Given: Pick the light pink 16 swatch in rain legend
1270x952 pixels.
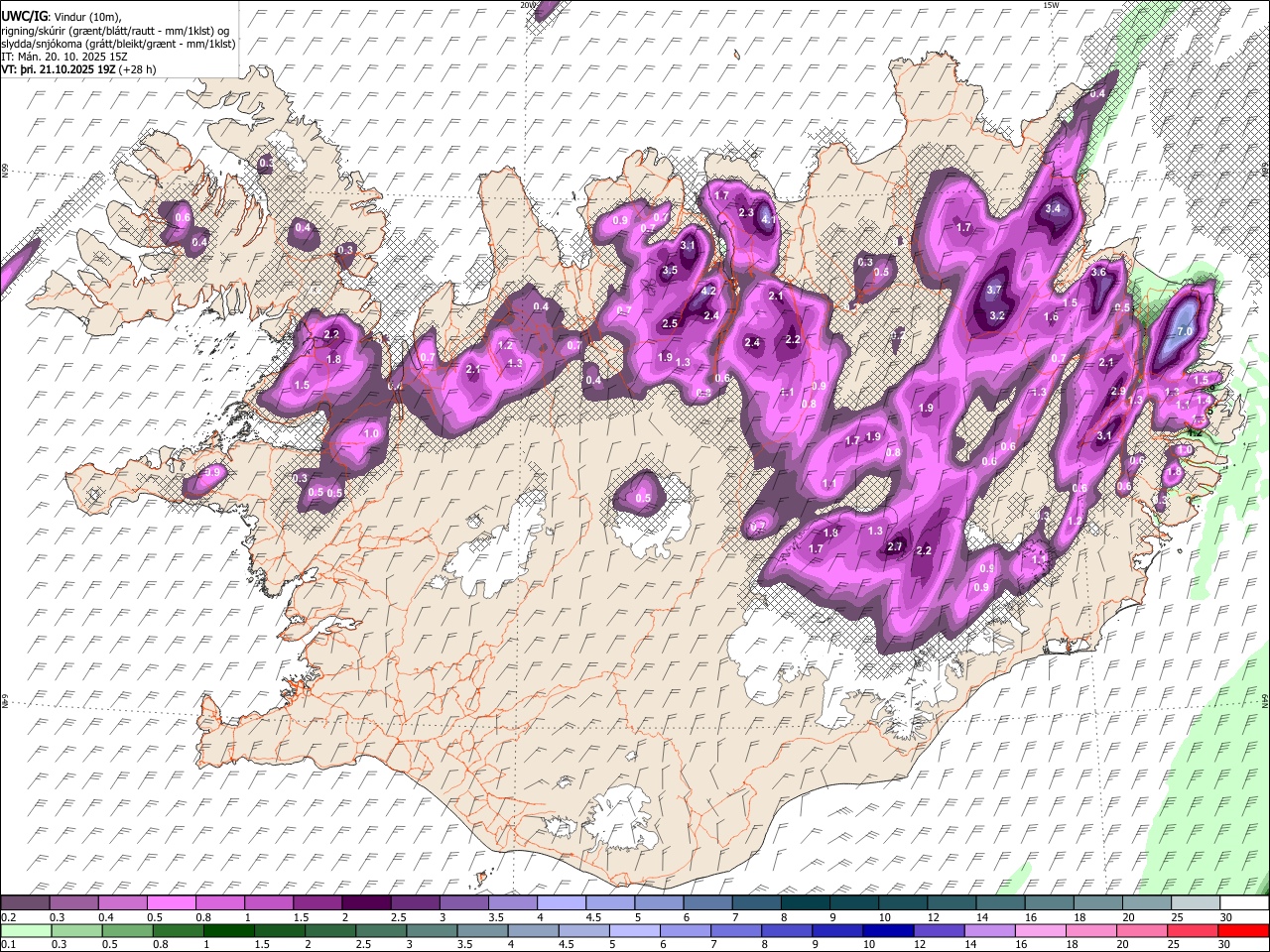Looking at the screenshot, I should [x=1040, y=930].
